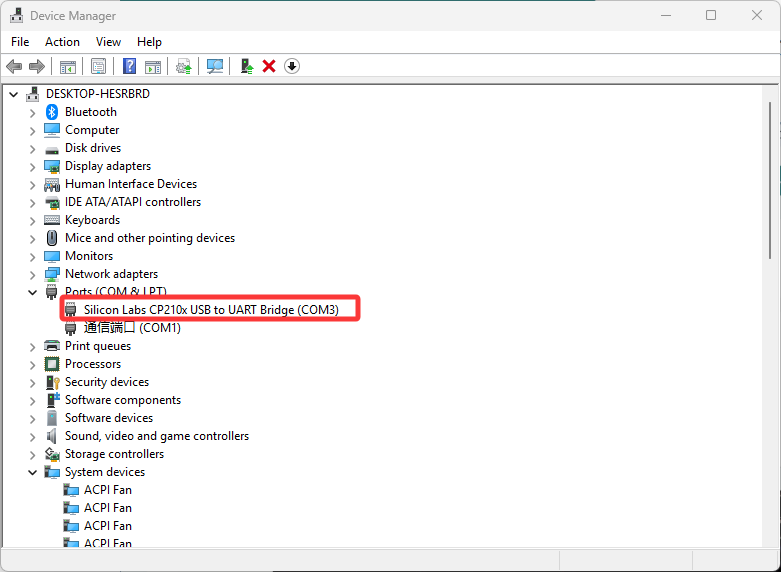
Task: Click the vertical scrollbar of device tree
Action: [x=771, y=179]
